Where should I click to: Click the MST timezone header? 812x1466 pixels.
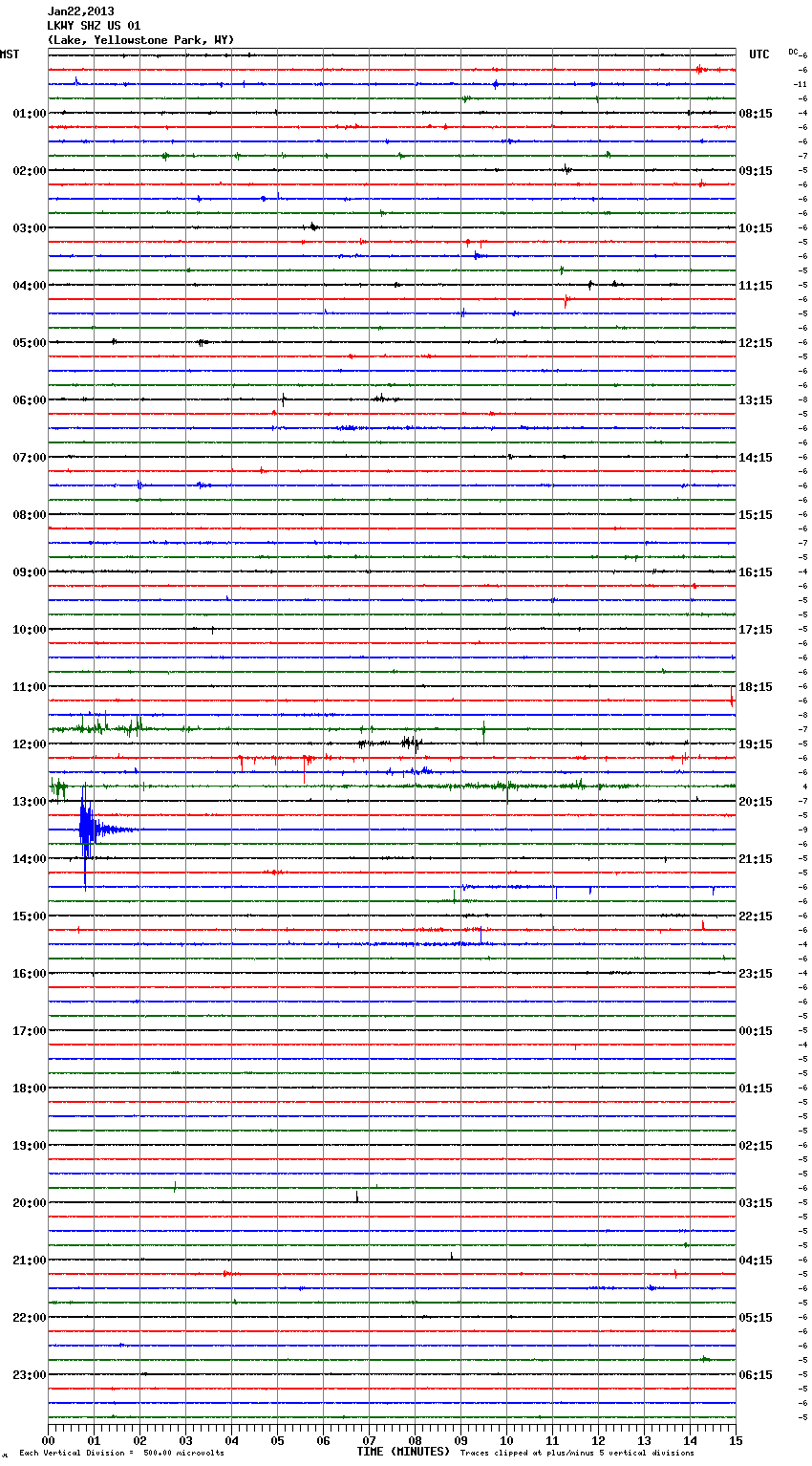[x=10, y=54]
